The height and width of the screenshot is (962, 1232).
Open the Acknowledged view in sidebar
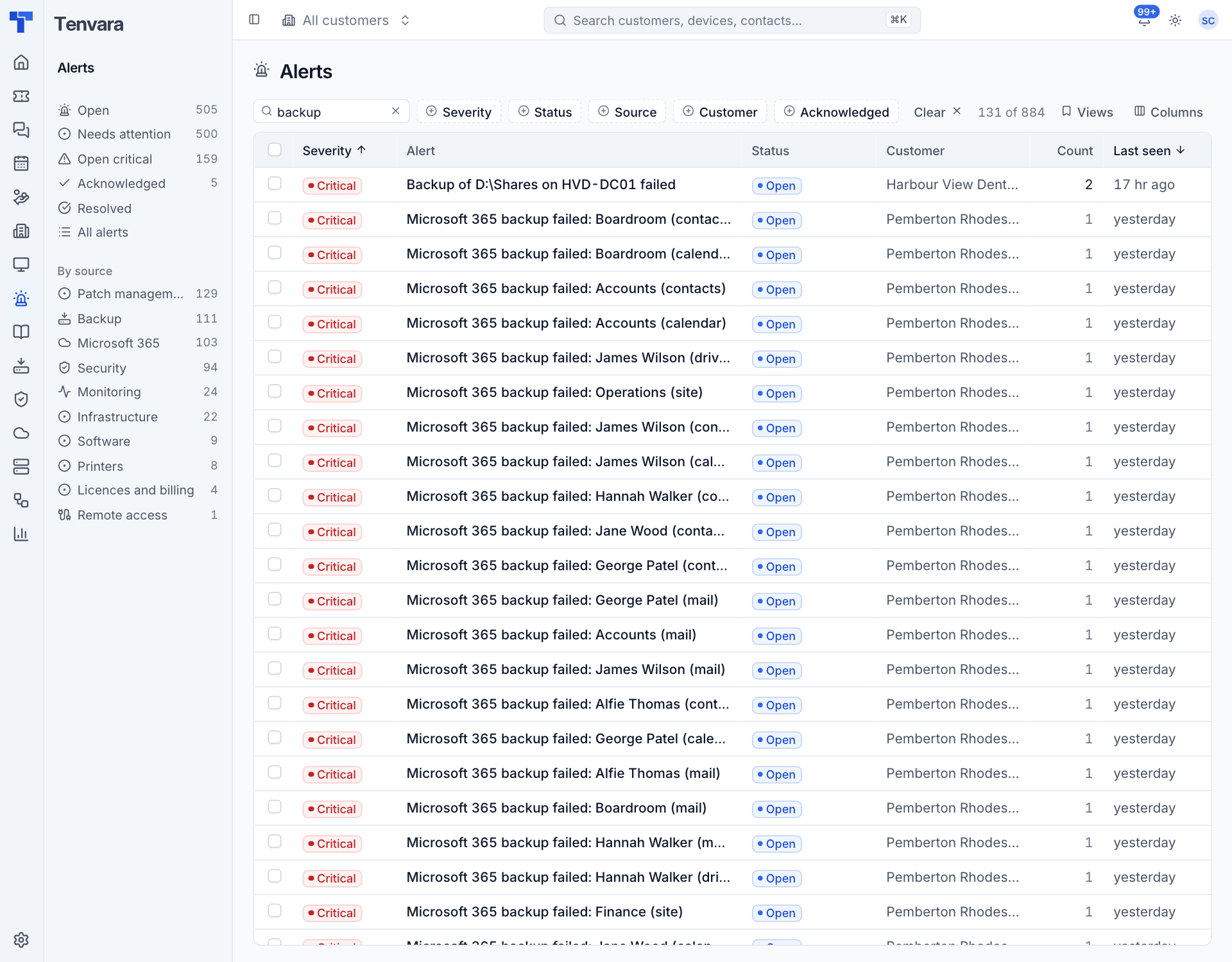point(137,183)
